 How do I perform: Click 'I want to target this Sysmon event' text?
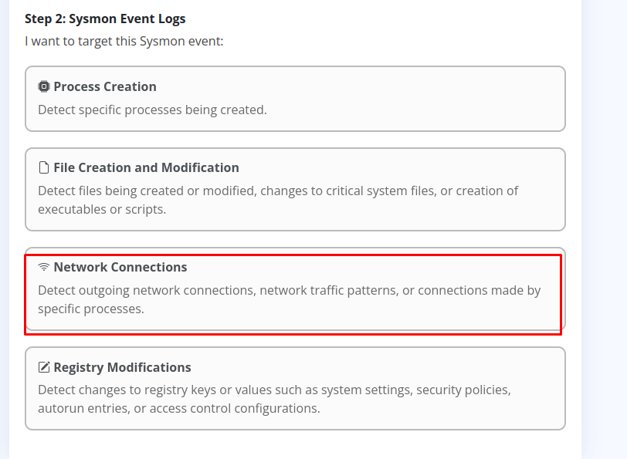tap(124, 41)
